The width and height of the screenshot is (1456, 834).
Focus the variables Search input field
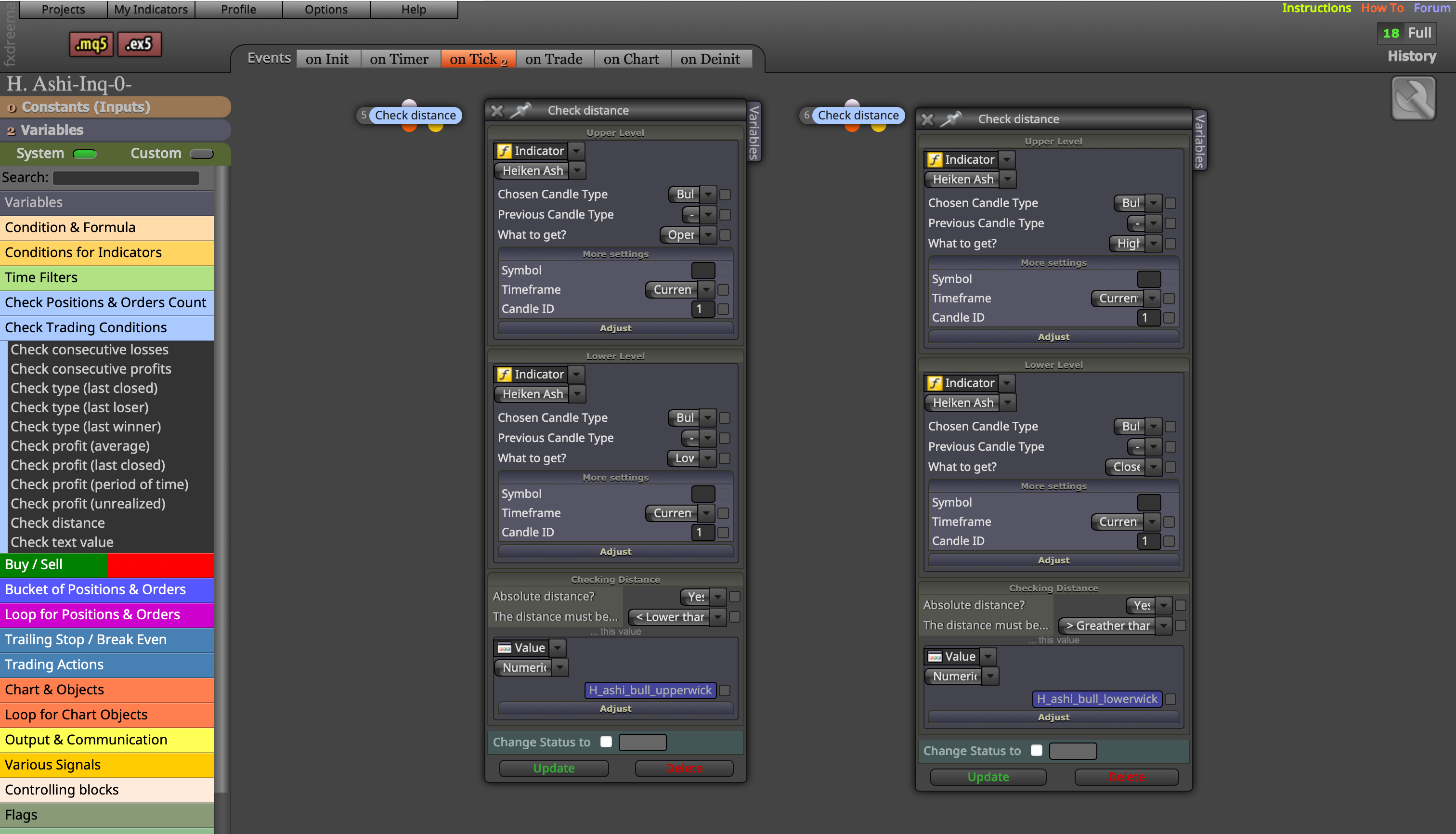(x=126, y=178)
